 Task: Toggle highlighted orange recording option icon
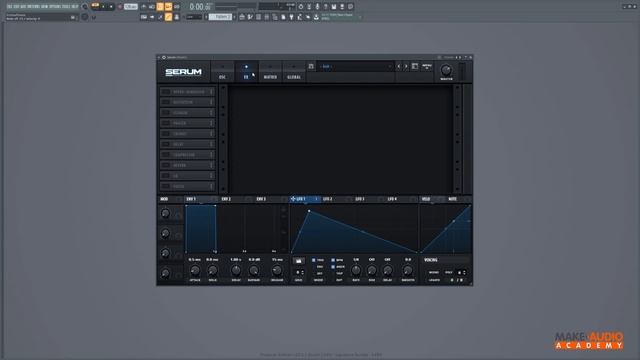[x=160, y=7]
